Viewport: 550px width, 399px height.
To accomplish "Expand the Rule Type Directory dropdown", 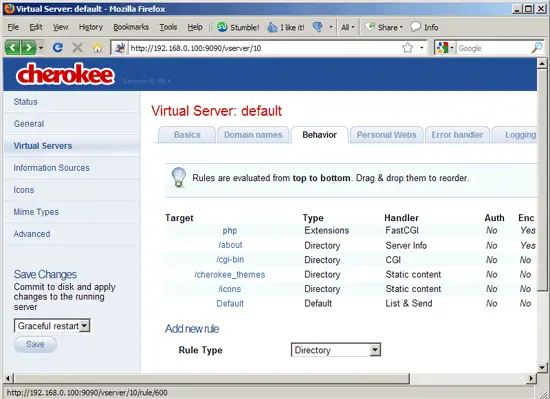I will 336,350.
